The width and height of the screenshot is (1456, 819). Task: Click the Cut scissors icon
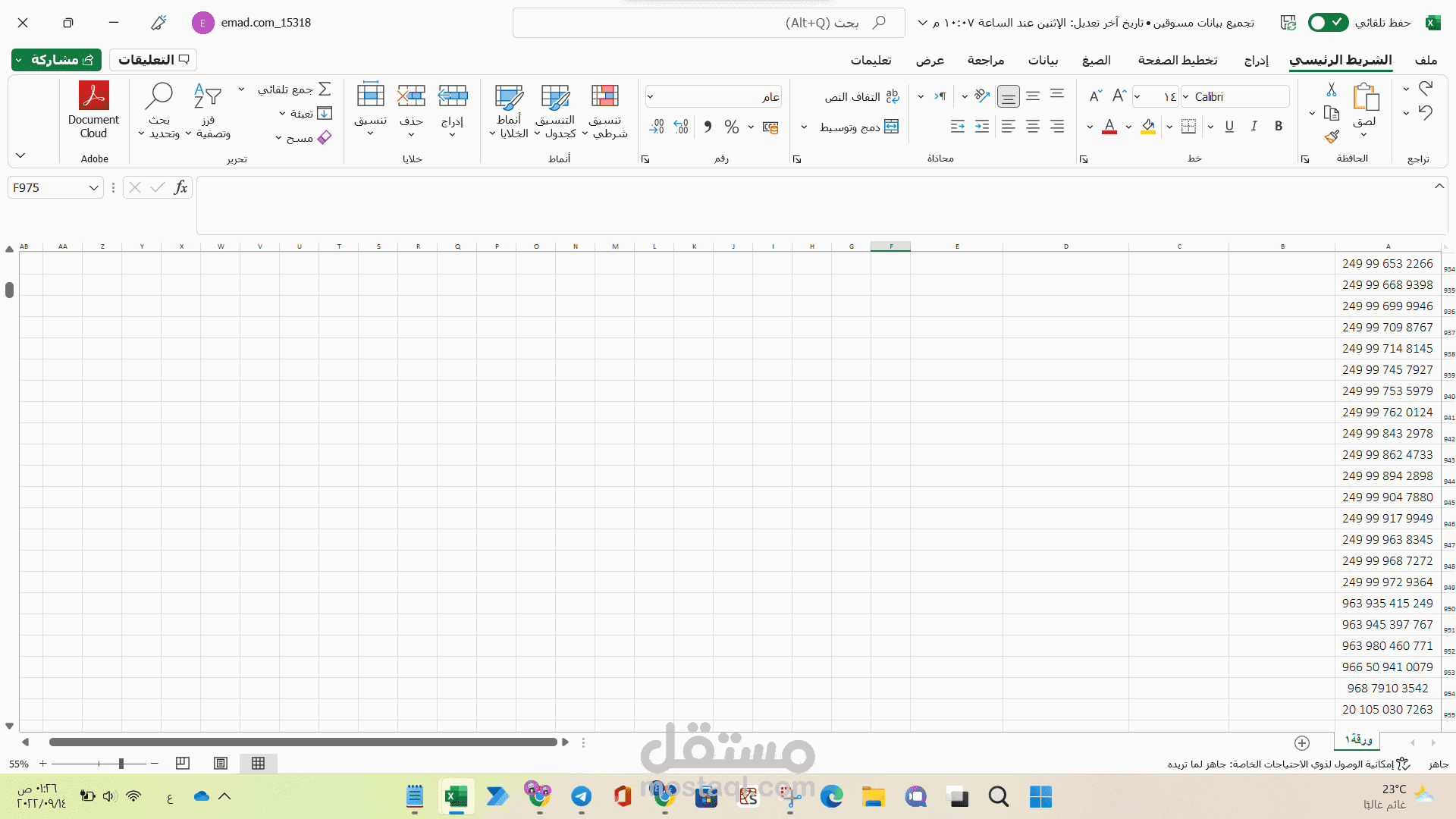point(1332,89)
